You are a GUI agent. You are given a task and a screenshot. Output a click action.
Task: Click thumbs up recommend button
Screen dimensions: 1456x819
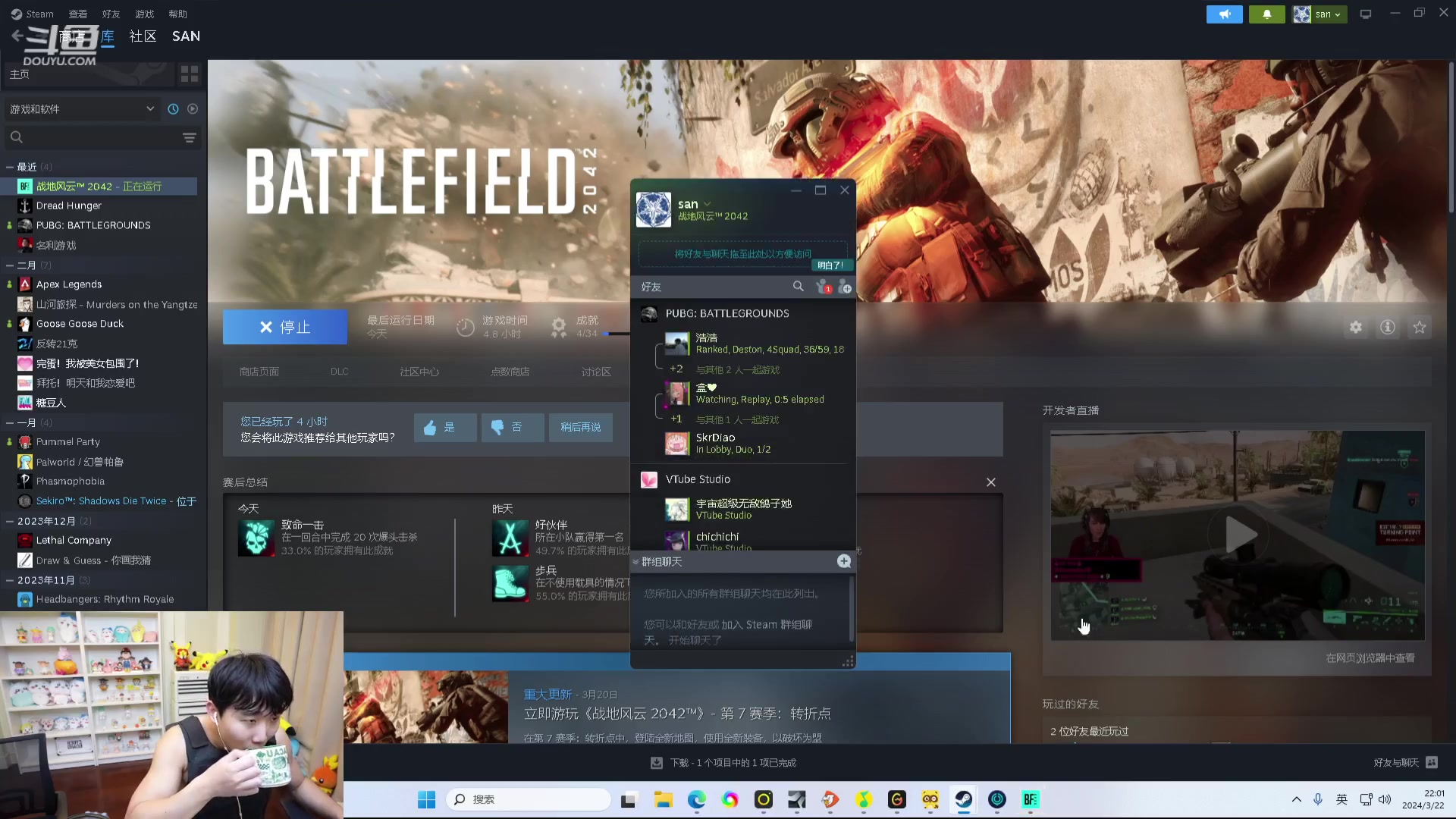pyautogui.click(x=445, y=428)
